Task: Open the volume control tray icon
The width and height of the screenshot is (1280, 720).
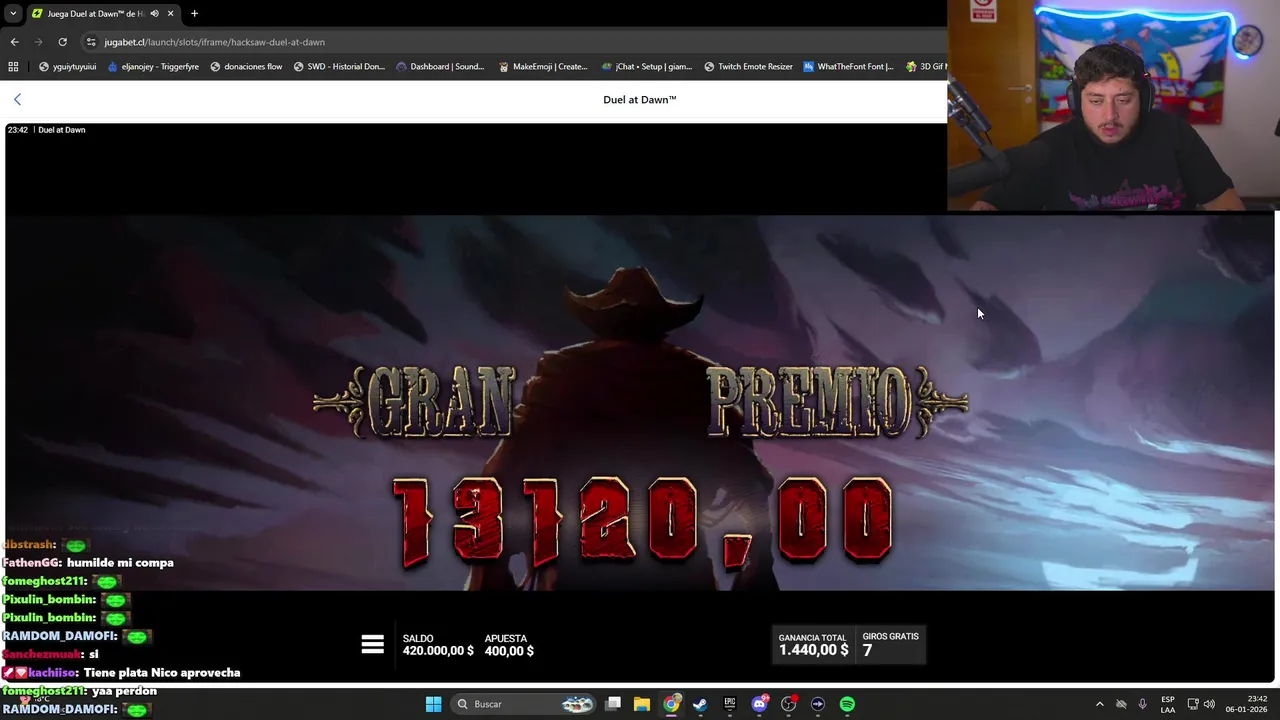Action: [1209, 704]
